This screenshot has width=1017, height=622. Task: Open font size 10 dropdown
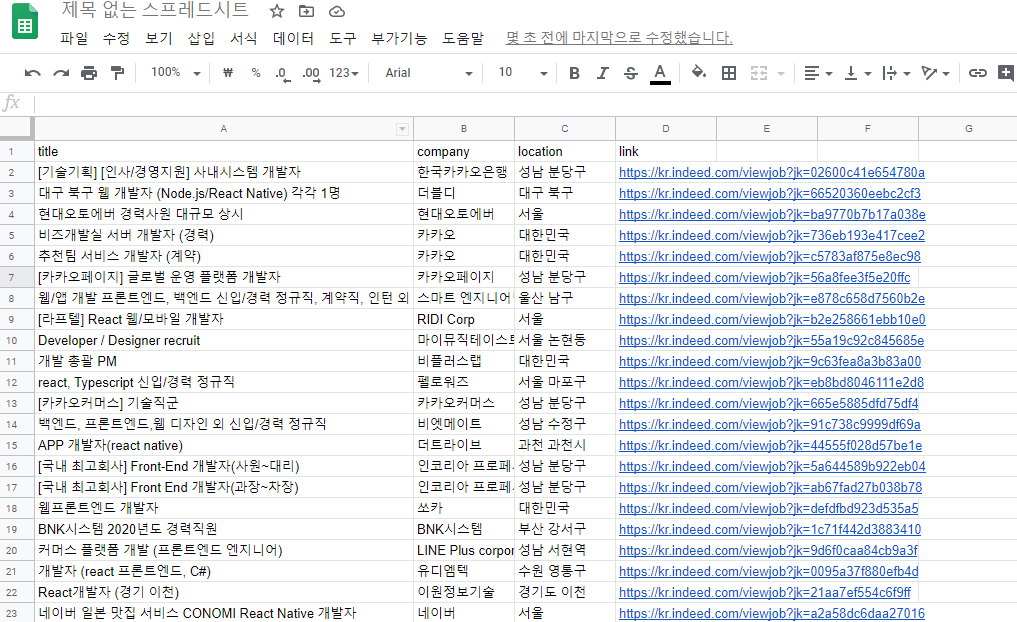click(x=523, y=73)
